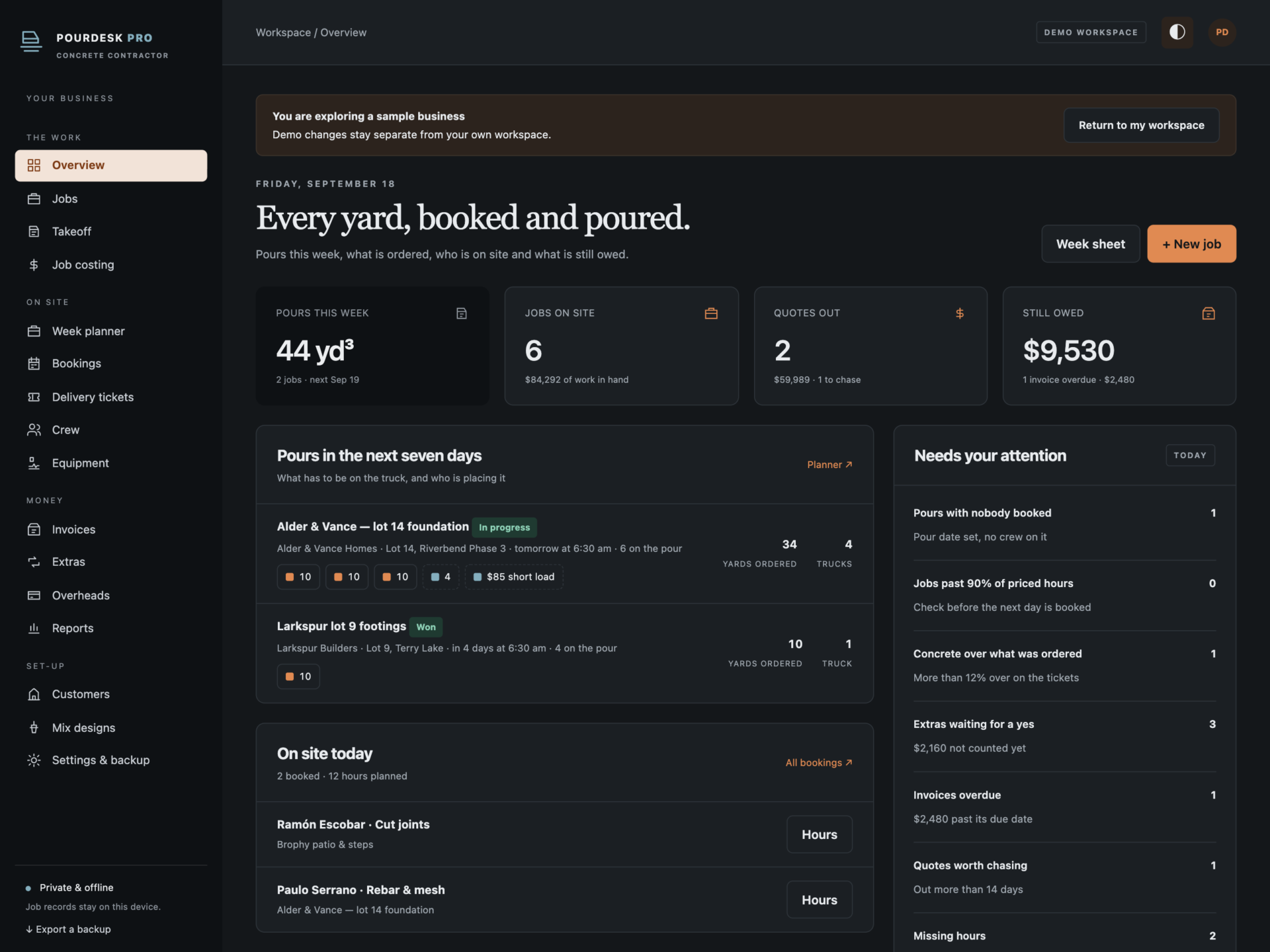Open Job costing in sidebar
The width and height of the screenshot is (1270, 952).
click(x=111, y=264)
